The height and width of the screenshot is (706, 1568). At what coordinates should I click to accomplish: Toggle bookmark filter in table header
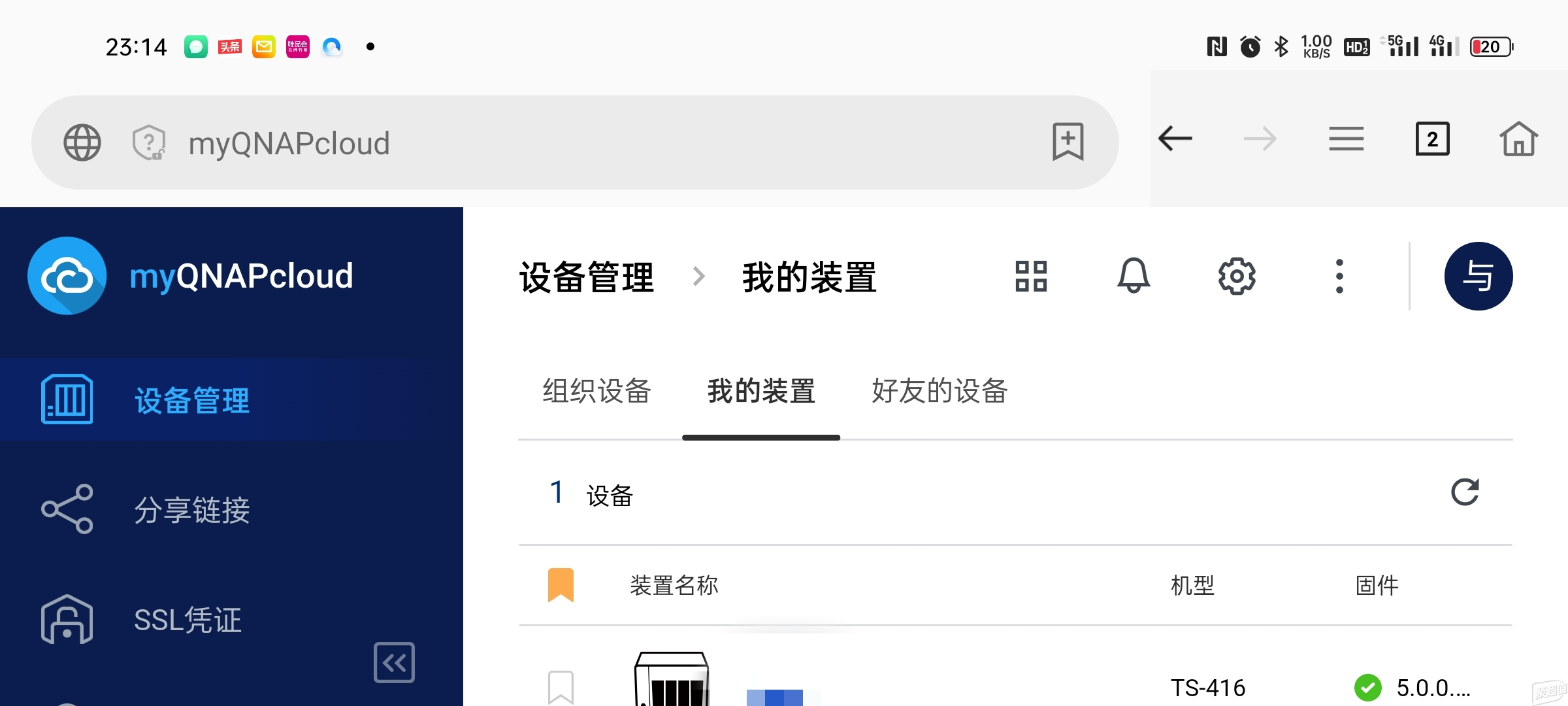tap(561, 585)
